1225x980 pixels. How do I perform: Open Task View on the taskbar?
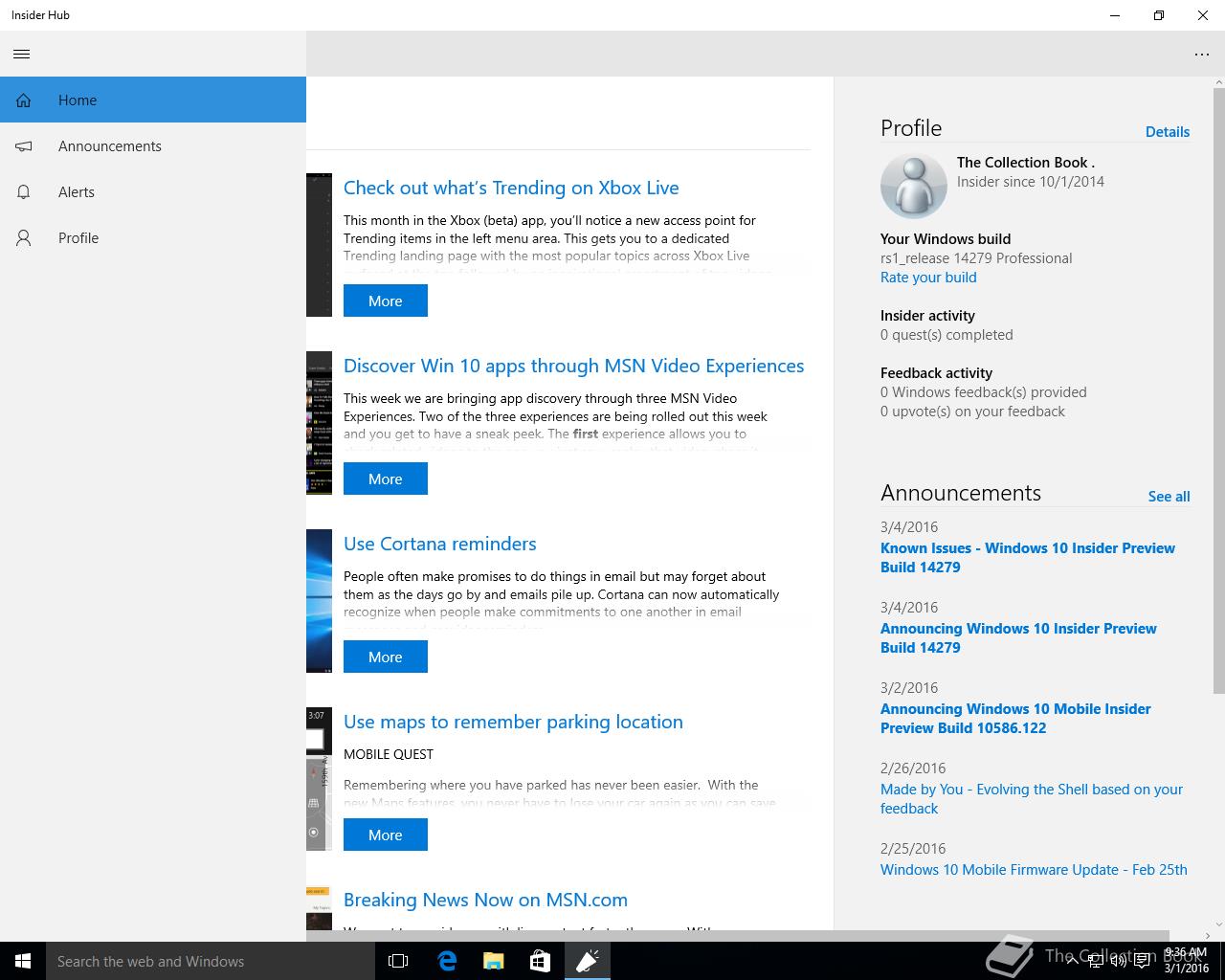tap(398, 961)
